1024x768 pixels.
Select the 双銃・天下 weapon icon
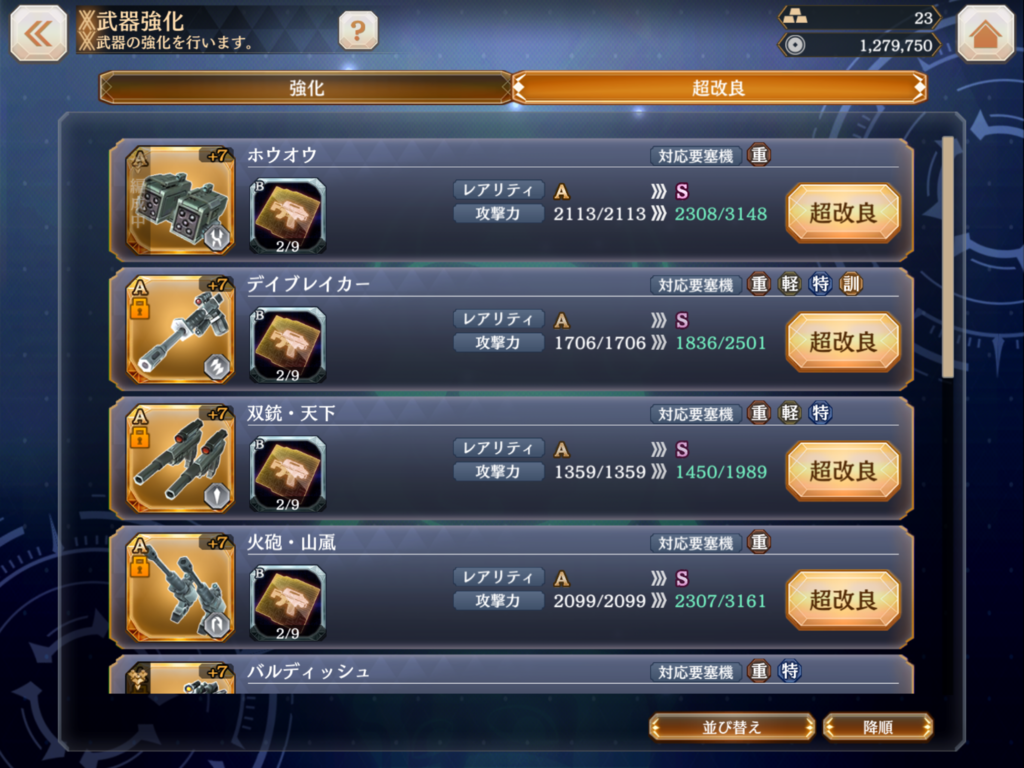point(180,458)
